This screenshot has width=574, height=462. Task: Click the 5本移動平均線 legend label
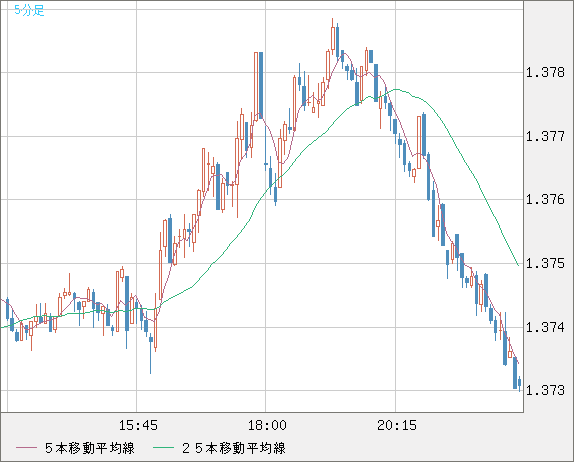90,448
